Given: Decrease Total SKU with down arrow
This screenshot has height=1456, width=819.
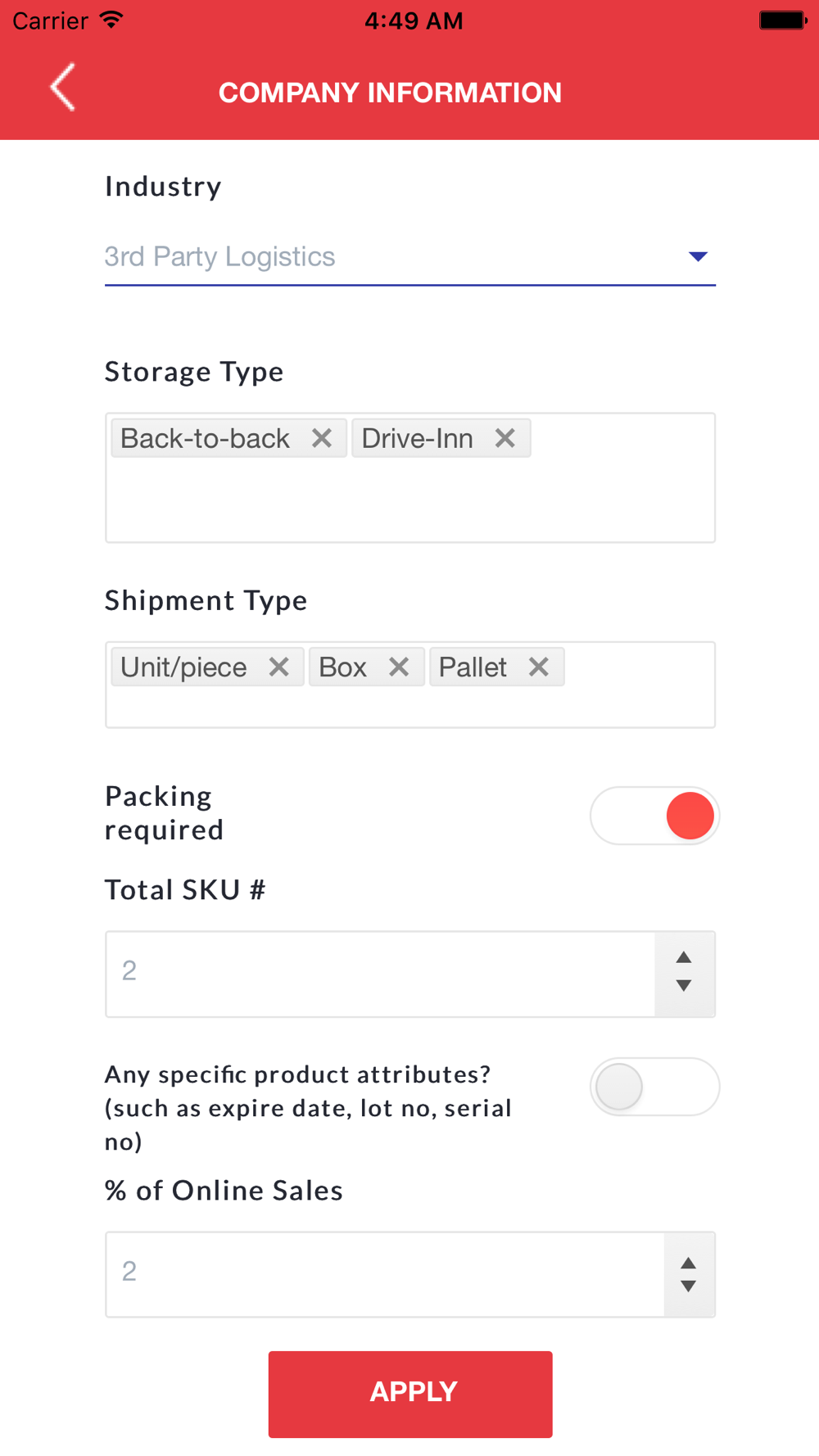Looking at the screenshot, I should pos(684,986).
